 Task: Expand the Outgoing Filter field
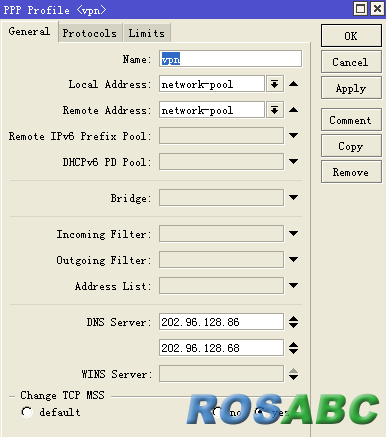tap(293, 259)
